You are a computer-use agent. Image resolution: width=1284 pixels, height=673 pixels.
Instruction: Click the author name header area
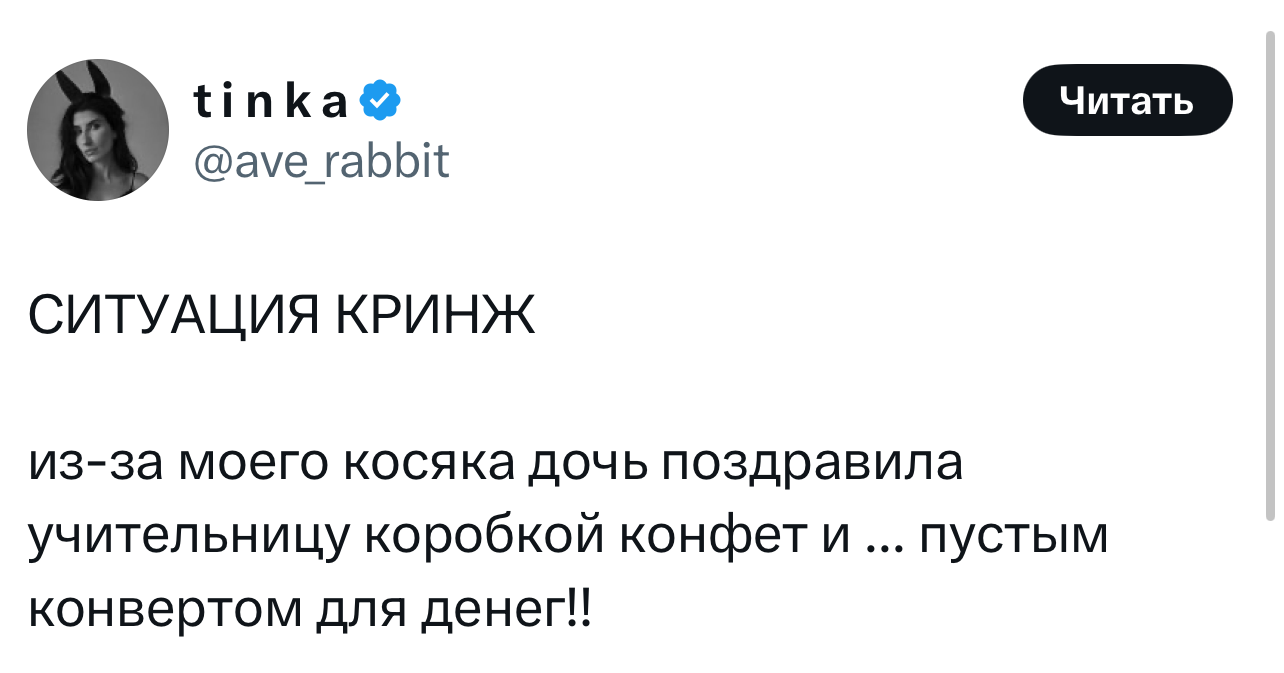(x=268, y=99)
